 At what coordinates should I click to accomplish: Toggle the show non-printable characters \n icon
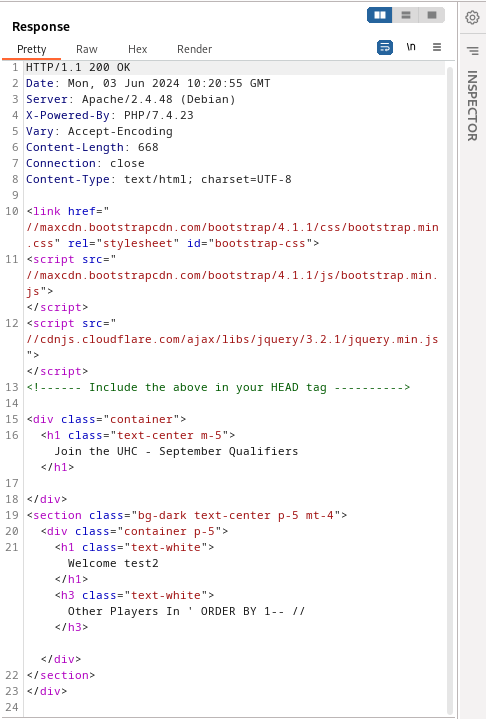(x=411, y=47)
